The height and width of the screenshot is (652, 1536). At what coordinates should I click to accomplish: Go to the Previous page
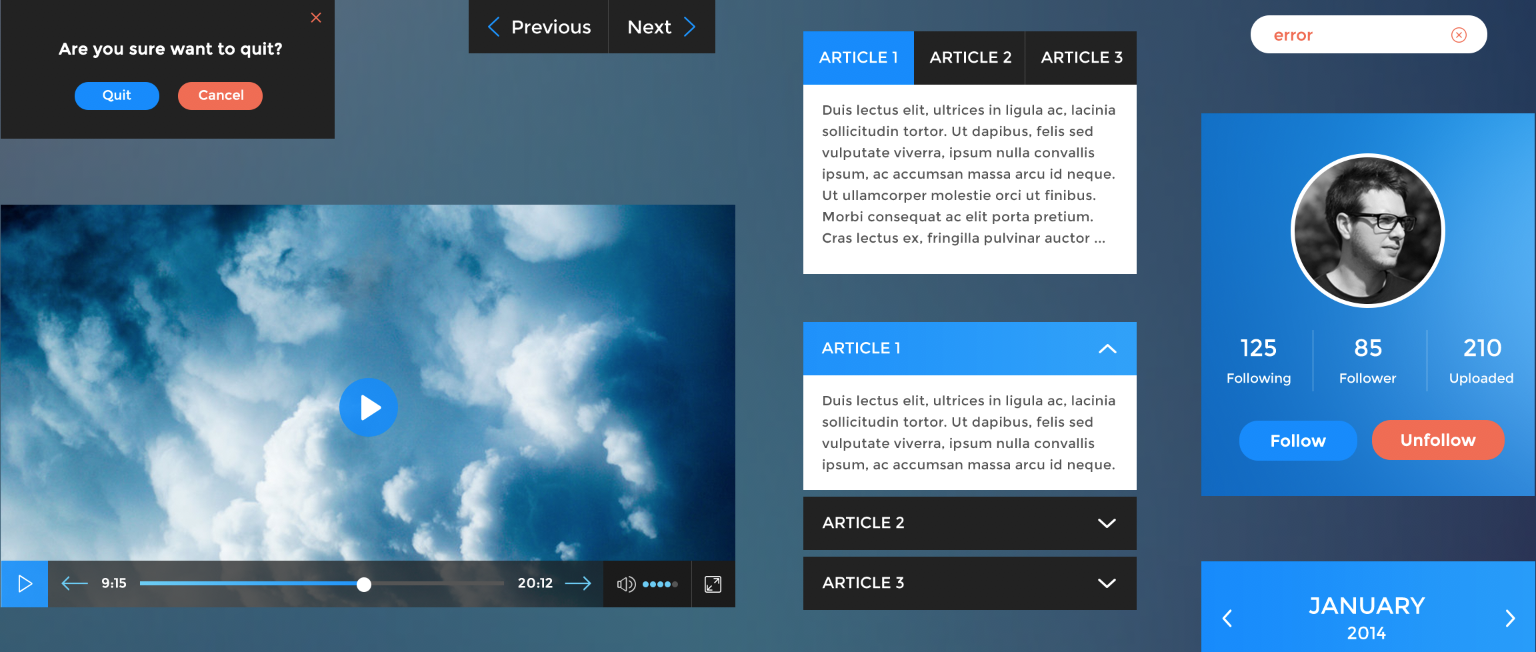[x=539, y=27]
